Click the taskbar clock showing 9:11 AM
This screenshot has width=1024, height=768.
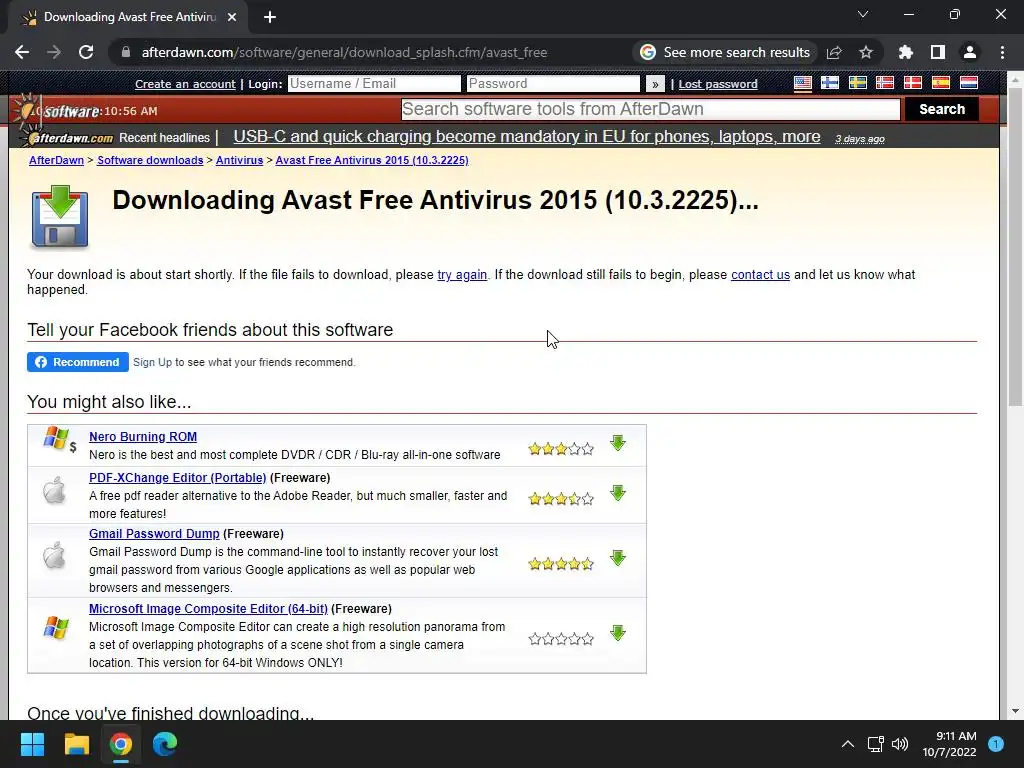click(949, 744)
